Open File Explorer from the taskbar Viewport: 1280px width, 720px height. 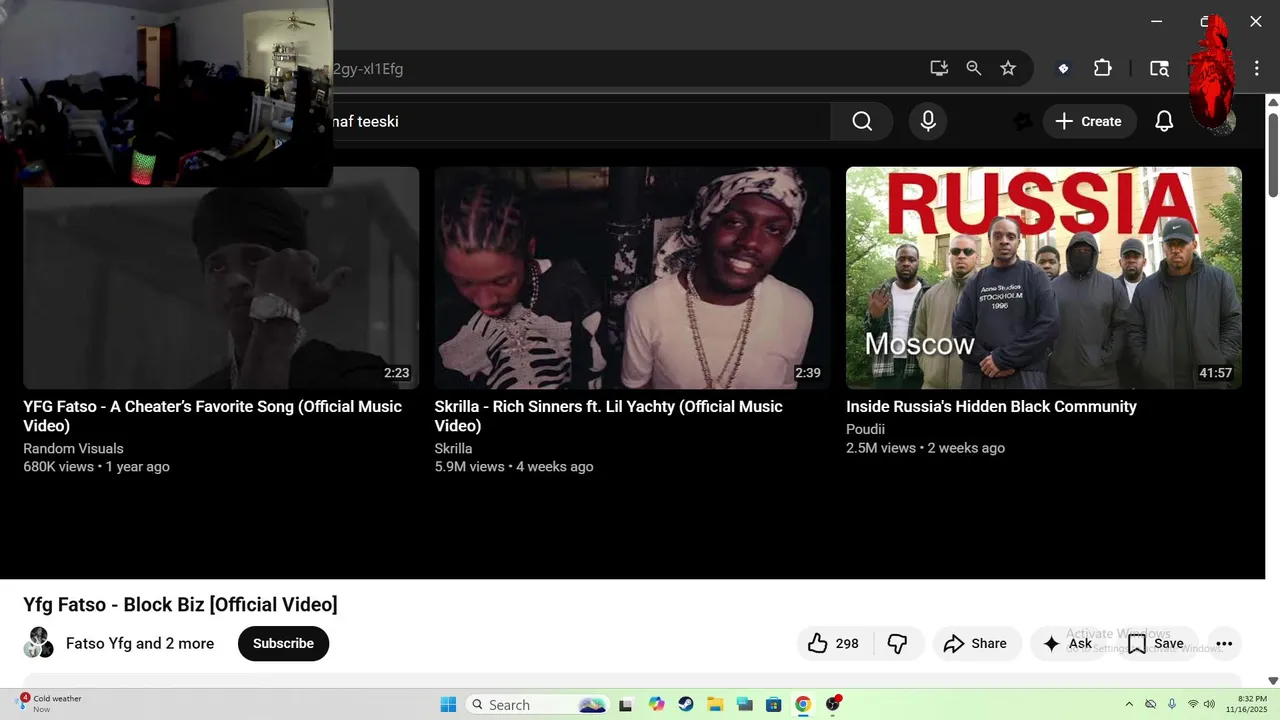click(x=715, y=704)
